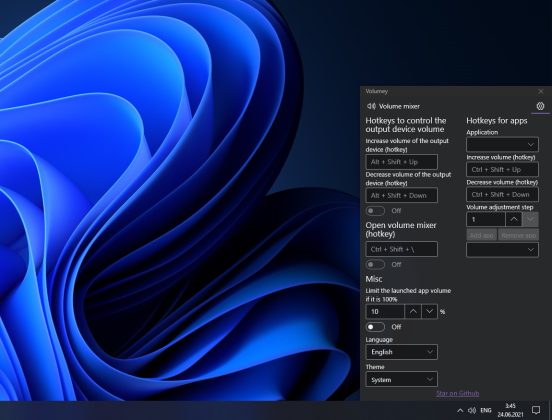Image resolution: width=552 pixels, height=420 pixels.
Task: Click the launched app volume limit value field
Action: click(385, 312)
